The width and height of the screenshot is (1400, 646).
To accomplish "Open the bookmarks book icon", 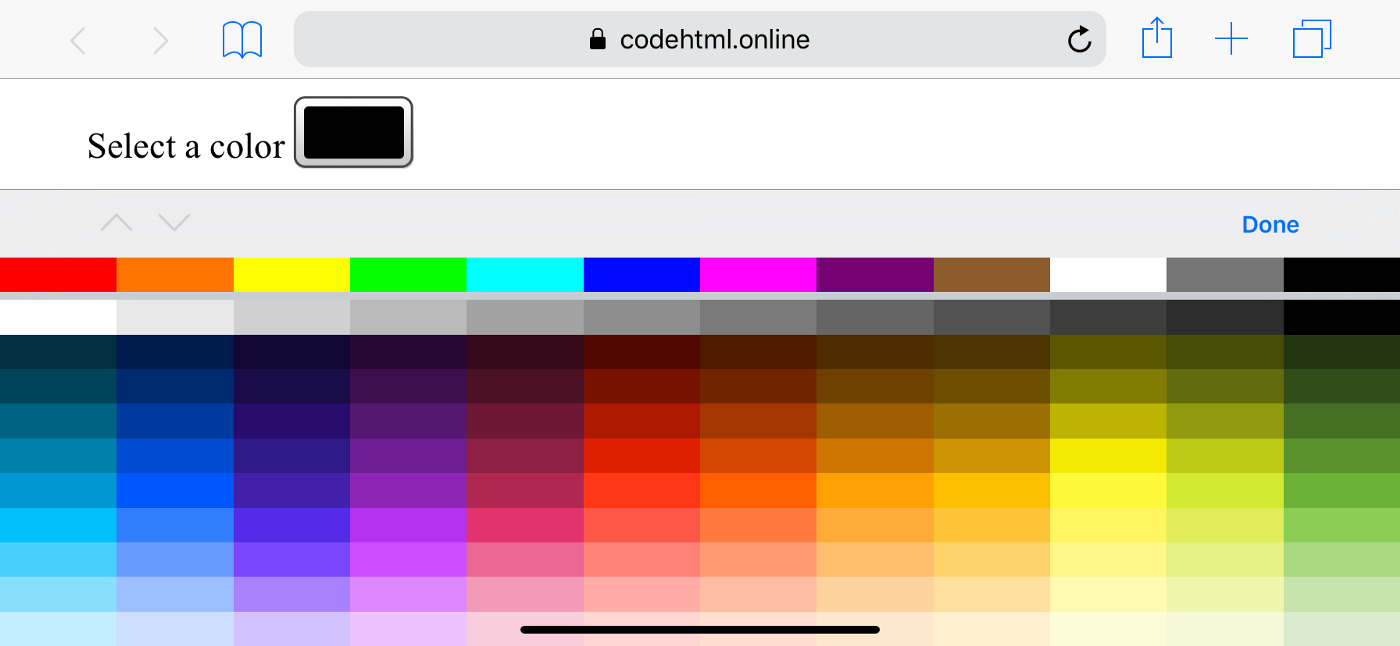I will 242,40.
